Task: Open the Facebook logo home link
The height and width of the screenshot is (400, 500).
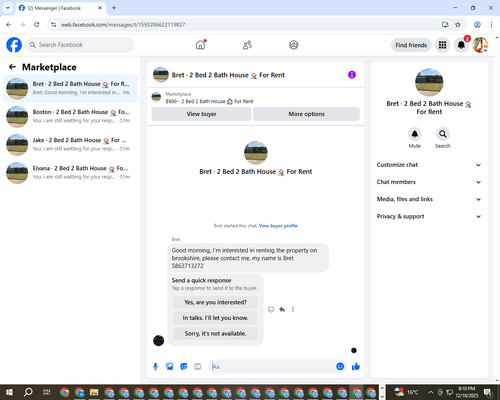Action: (x=14, y=45)
